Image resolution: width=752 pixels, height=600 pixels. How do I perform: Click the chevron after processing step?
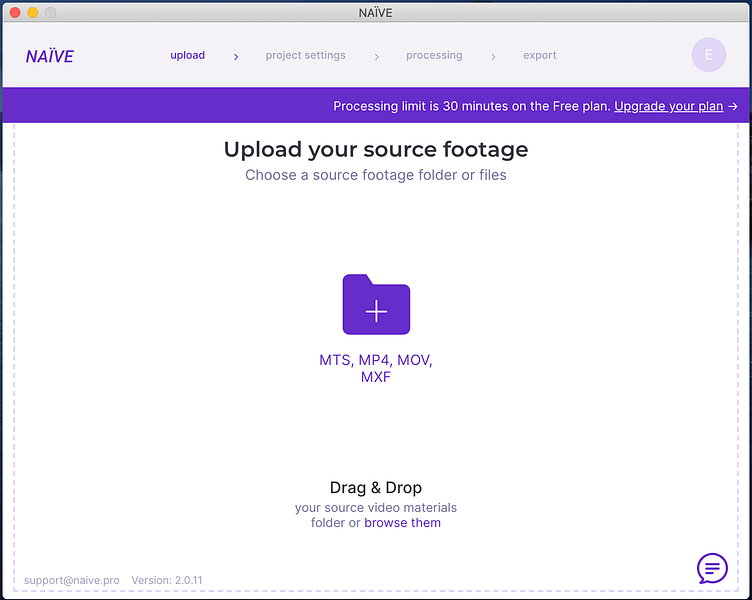pyautogui.click(x=493, y=57)
